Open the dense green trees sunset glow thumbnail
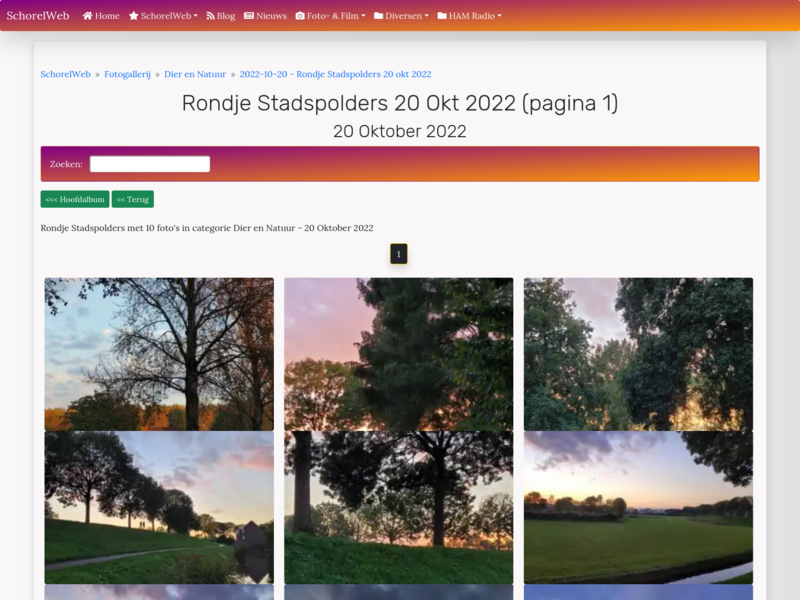 coord(638,354)
